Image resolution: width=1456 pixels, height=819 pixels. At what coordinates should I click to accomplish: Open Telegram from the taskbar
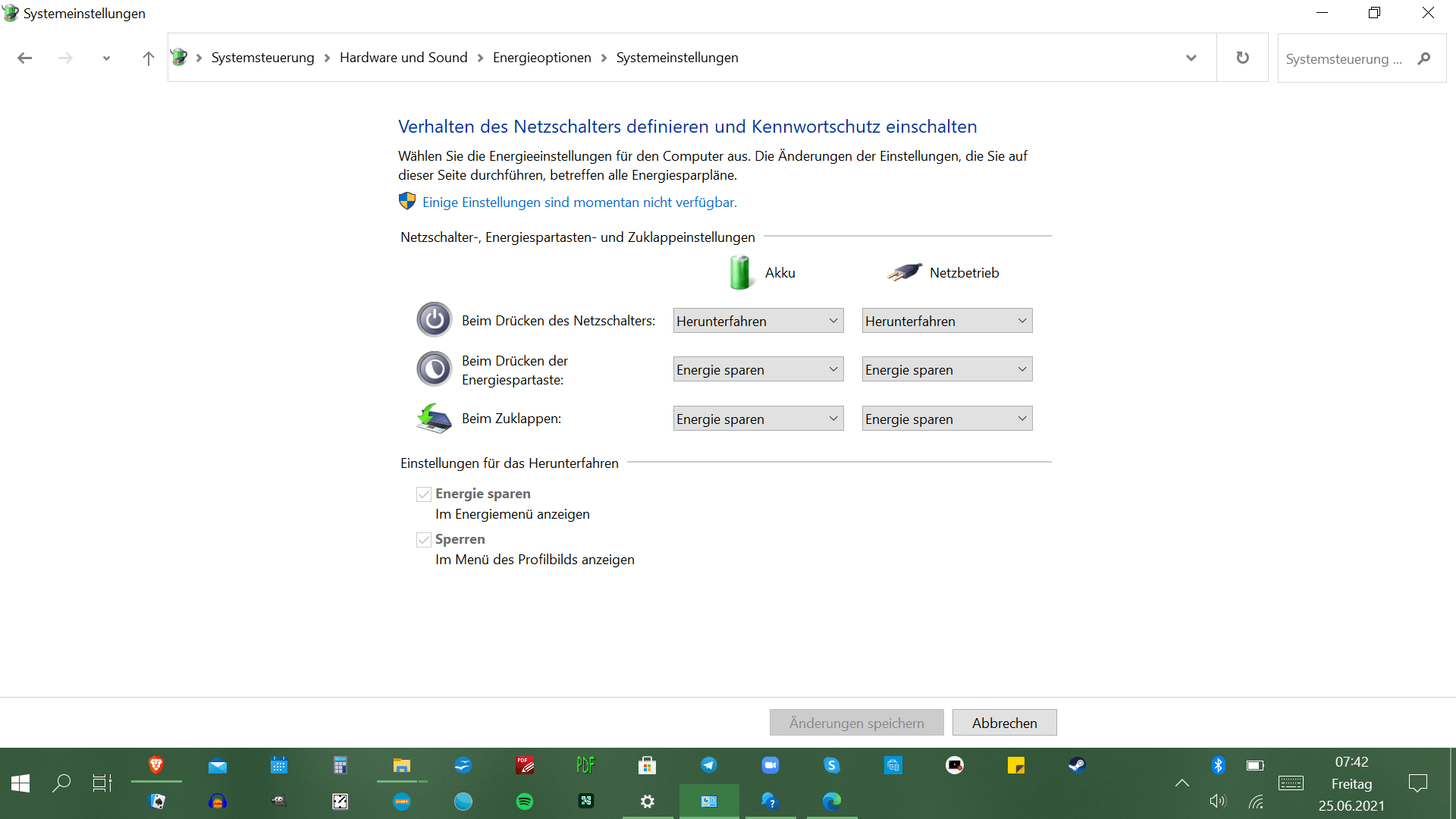[x=708, y=765]
